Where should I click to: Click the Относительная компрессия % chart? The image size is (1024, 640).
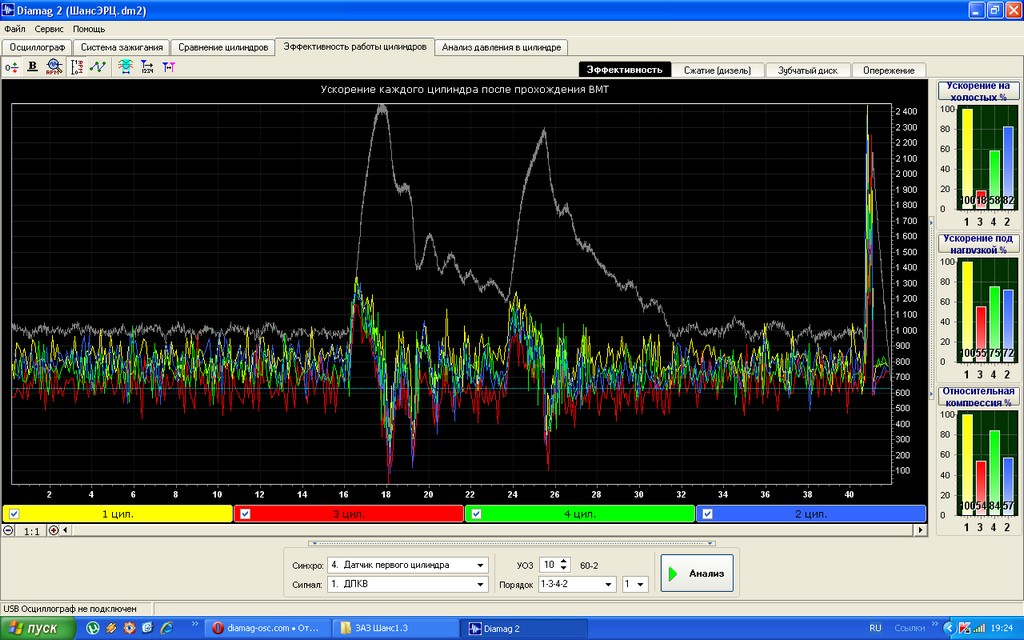[978, 460]
